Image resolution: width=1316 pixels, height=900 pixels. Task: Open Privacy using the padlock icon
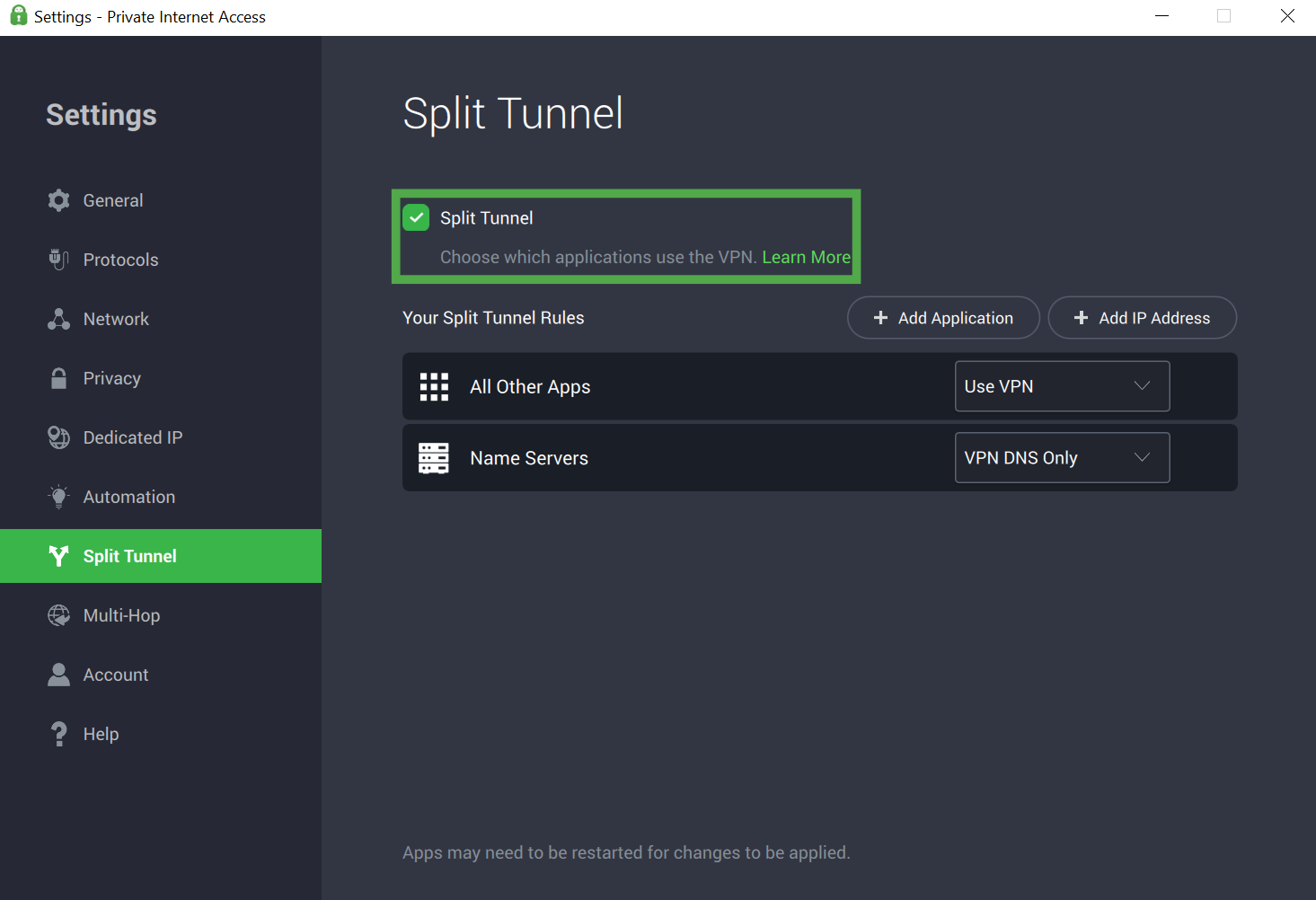coord(59,378)
